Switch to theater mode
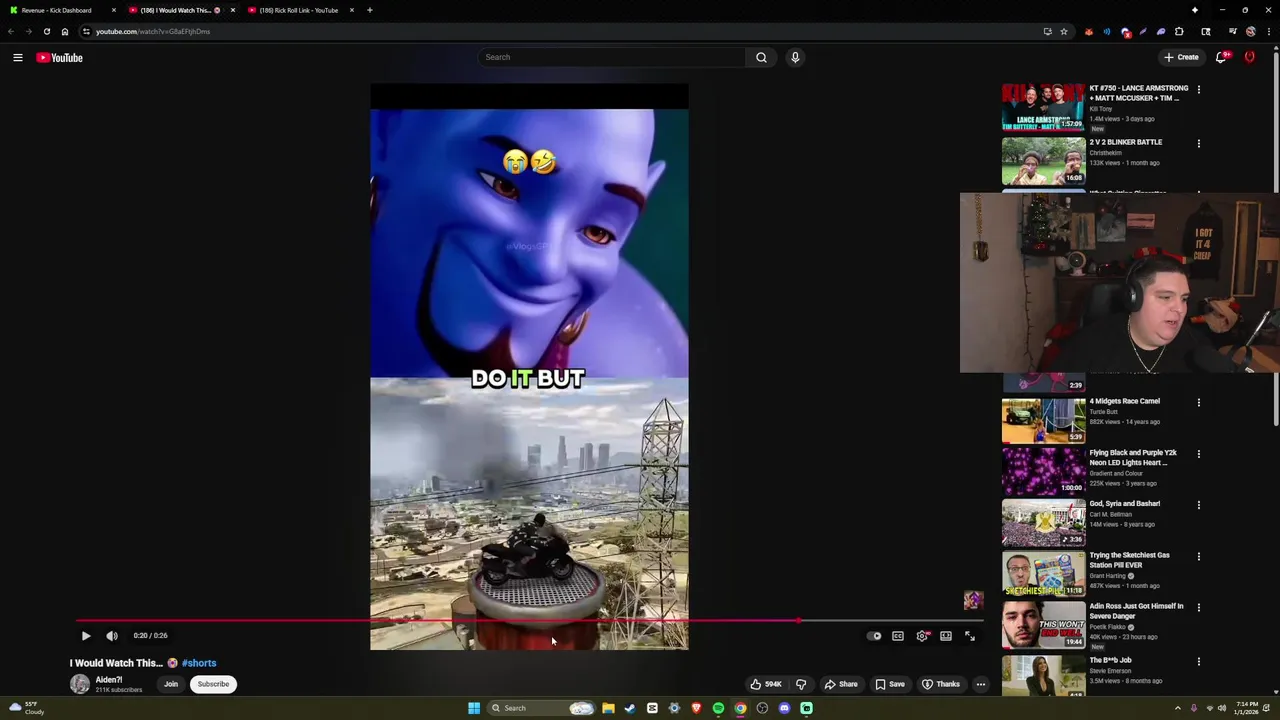This screenshot has width=1280, height=720. coord(946,636)
